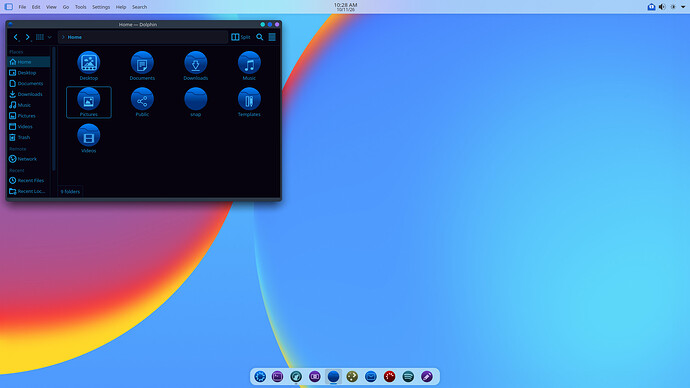This screenshot has height=388, width=690.
Task: Click the Dolphin window menu icon in titlebar
Action: click(x=10, y=24)
